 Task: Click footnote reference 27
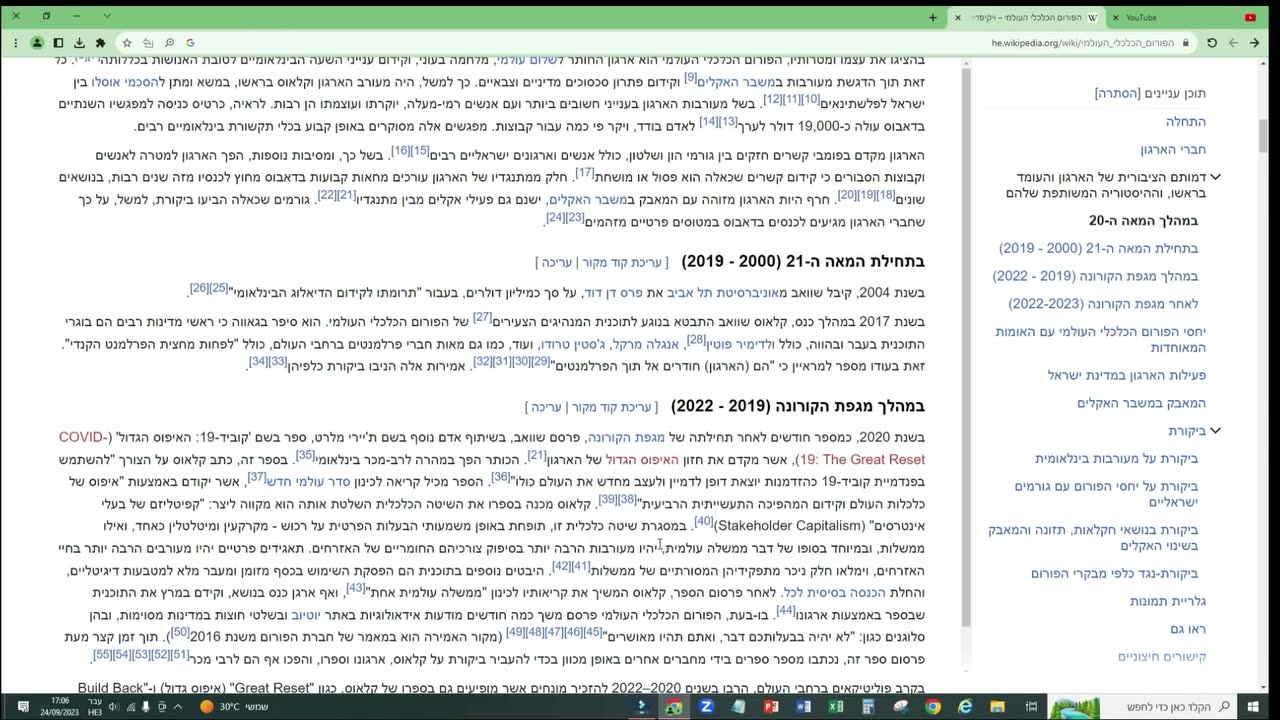483,317
